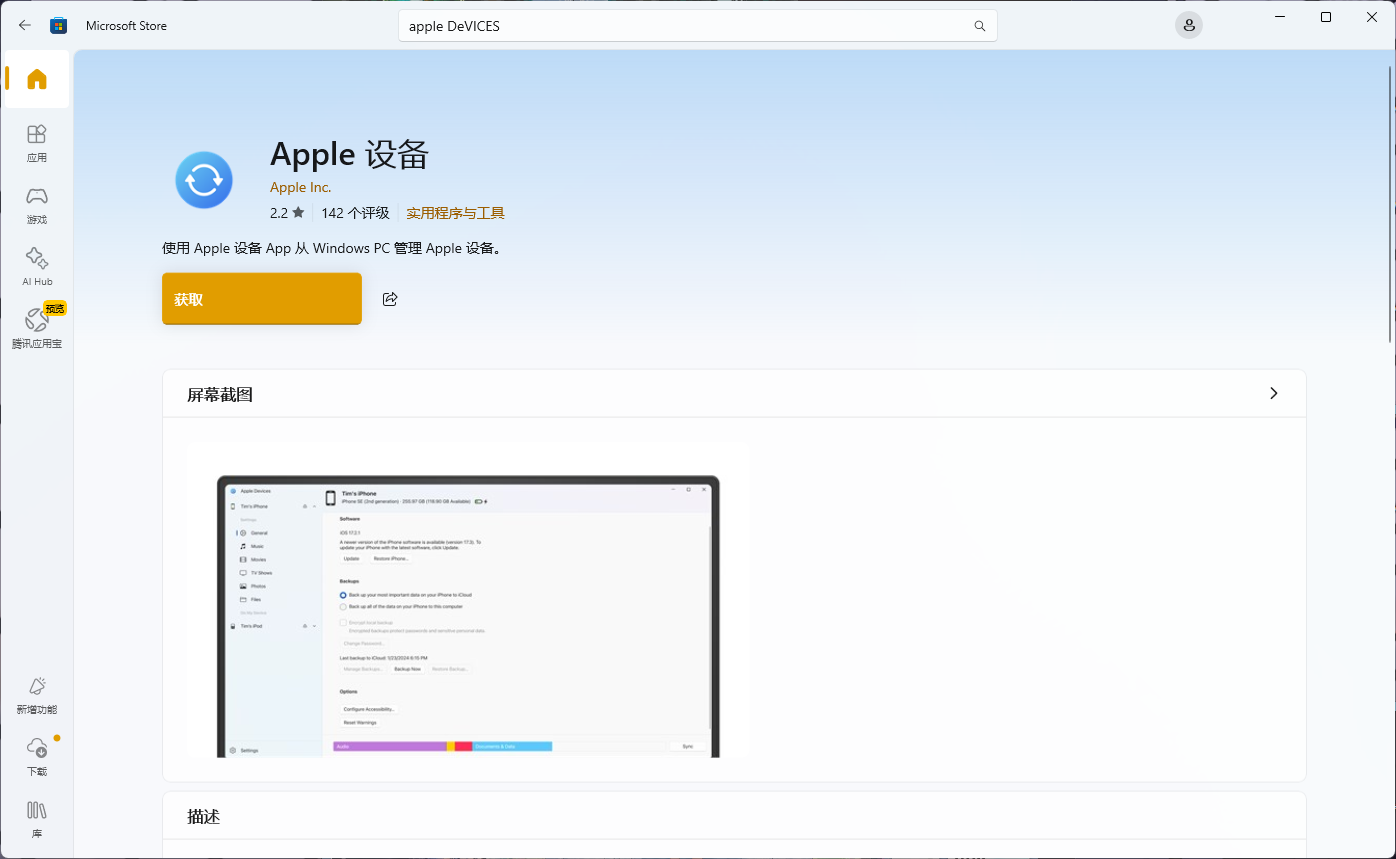View your 下载 downloads list
1396x859 pixels.
click(x=36, y=755)
